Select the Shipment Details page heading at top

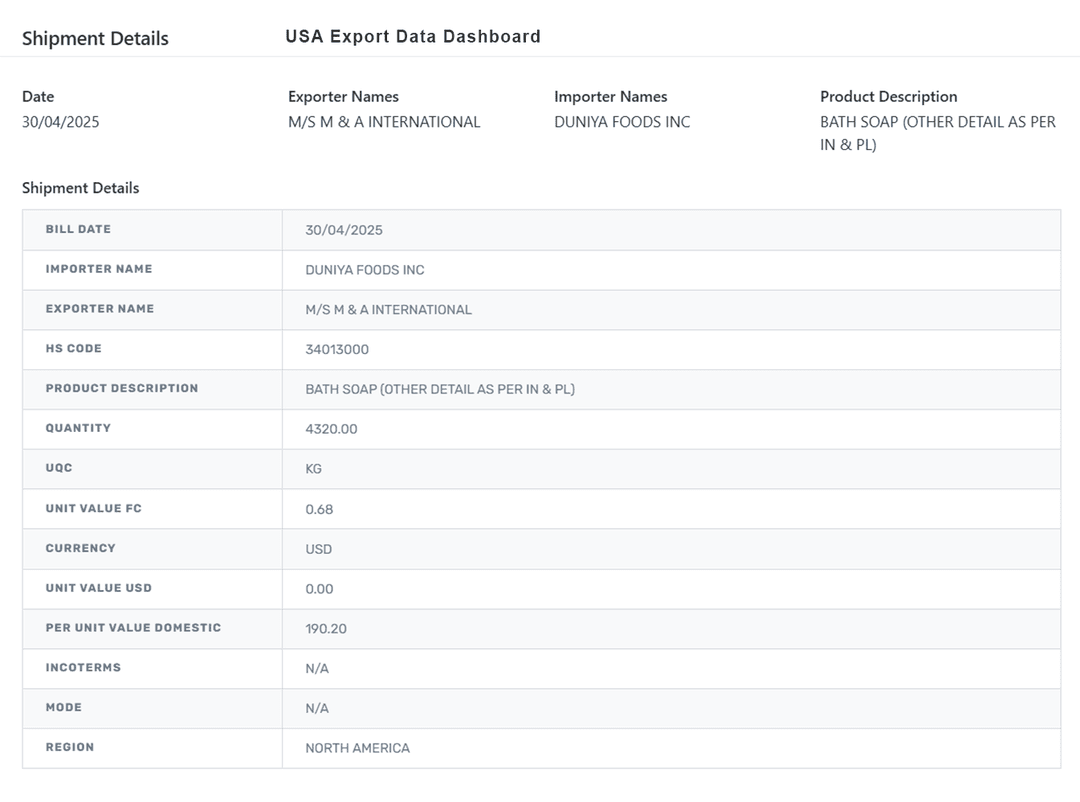coord(95,39)
